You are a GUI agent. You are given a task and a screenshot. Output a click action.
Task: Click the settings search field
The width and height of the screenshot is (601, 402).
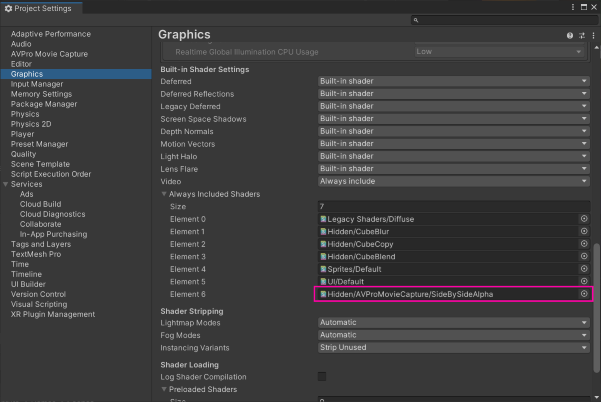(504, 20)
